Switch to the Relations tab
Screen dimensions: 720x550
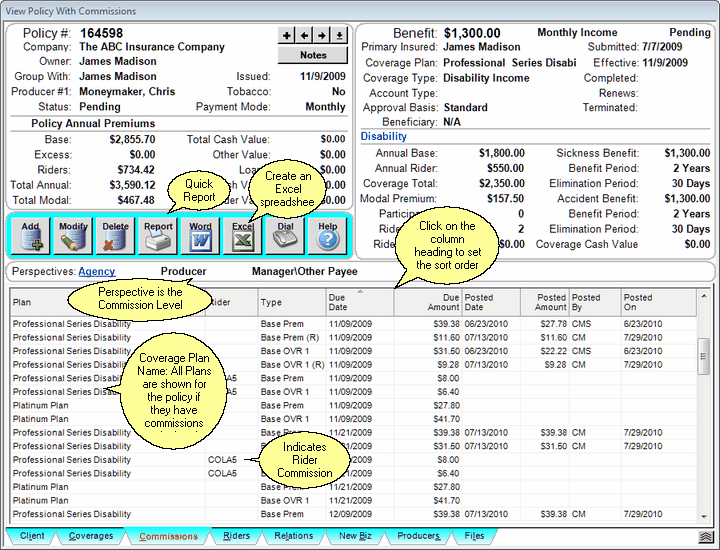(293, 536)
